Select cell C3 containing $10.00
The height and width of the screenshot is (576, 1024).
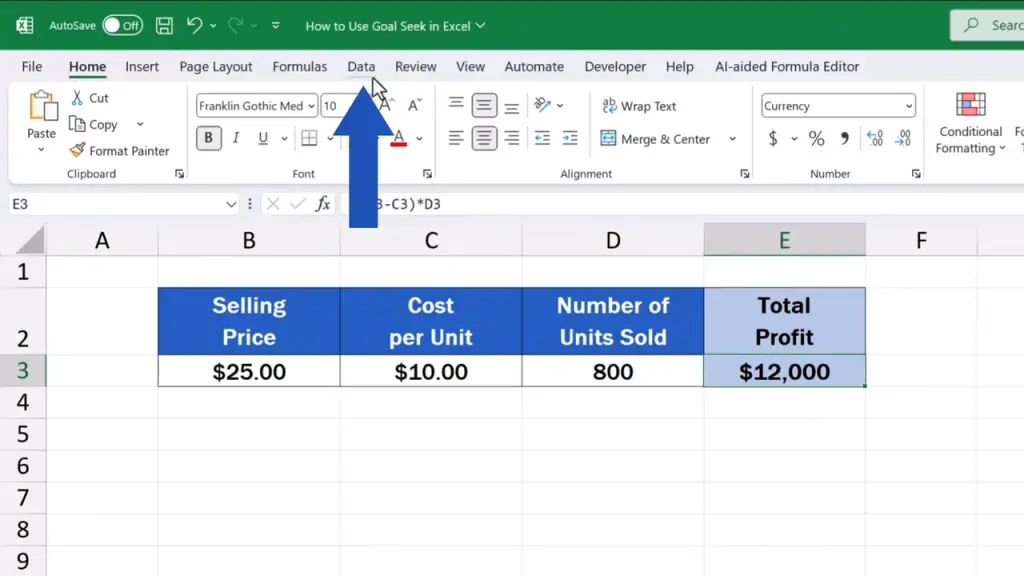430,372
